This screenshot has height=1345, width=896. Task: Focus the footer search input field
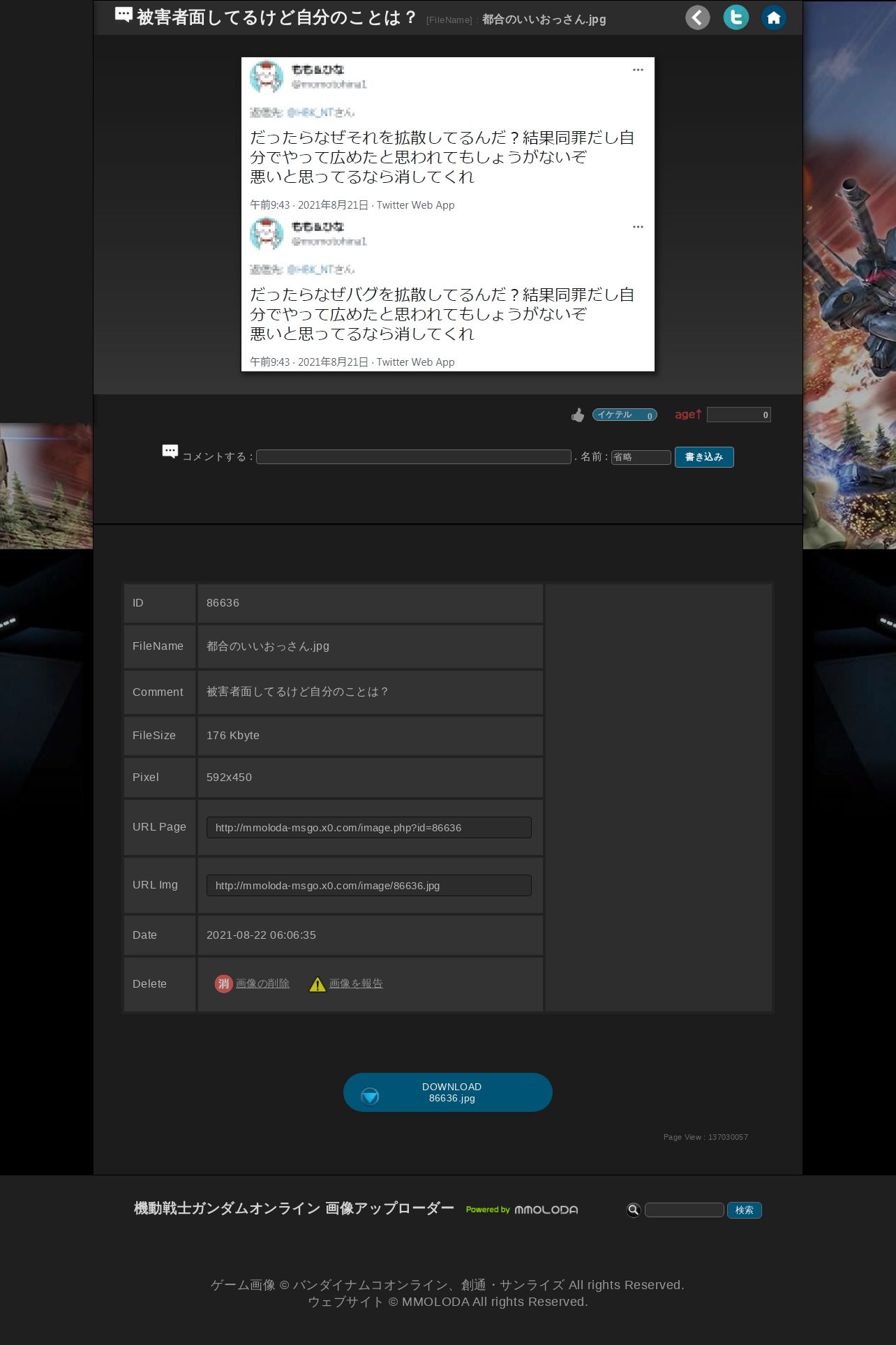[685, 1210]
